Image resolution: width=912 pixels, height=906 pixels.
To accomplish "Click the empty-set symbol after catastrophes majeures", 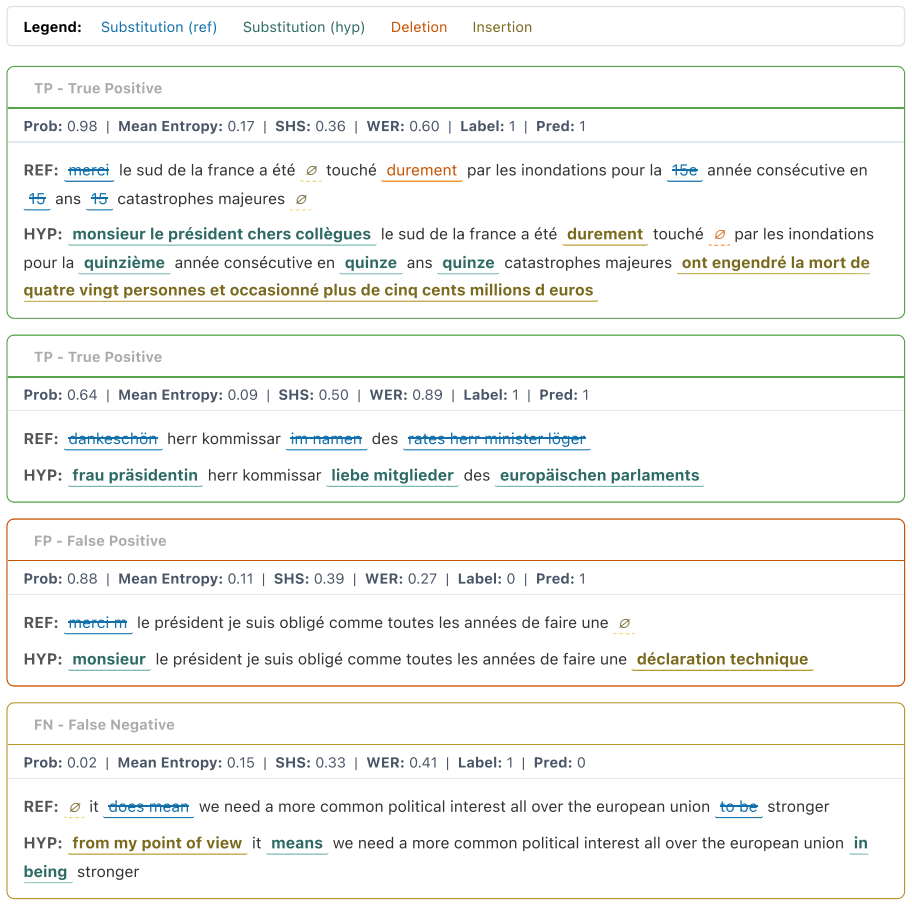I will 301,199.
